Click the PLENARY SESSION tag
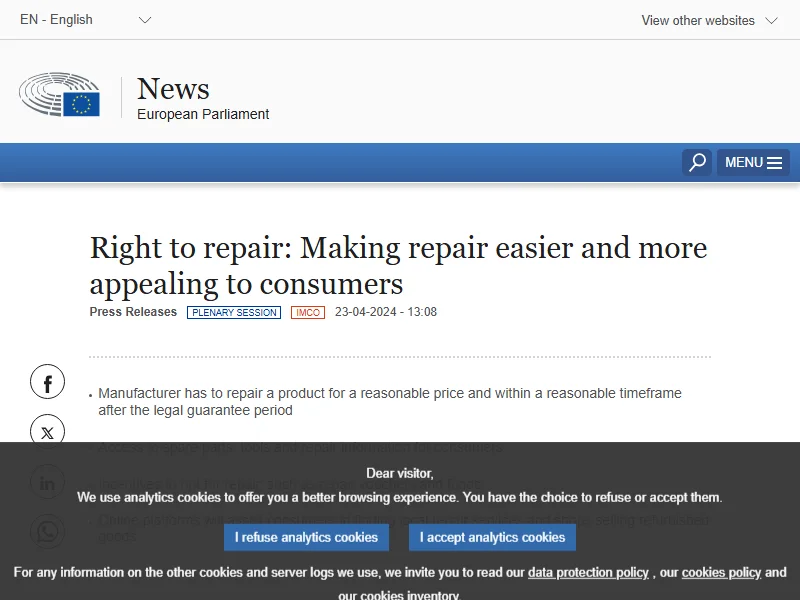The image size is (800, 600). click(x=234, y=312)
